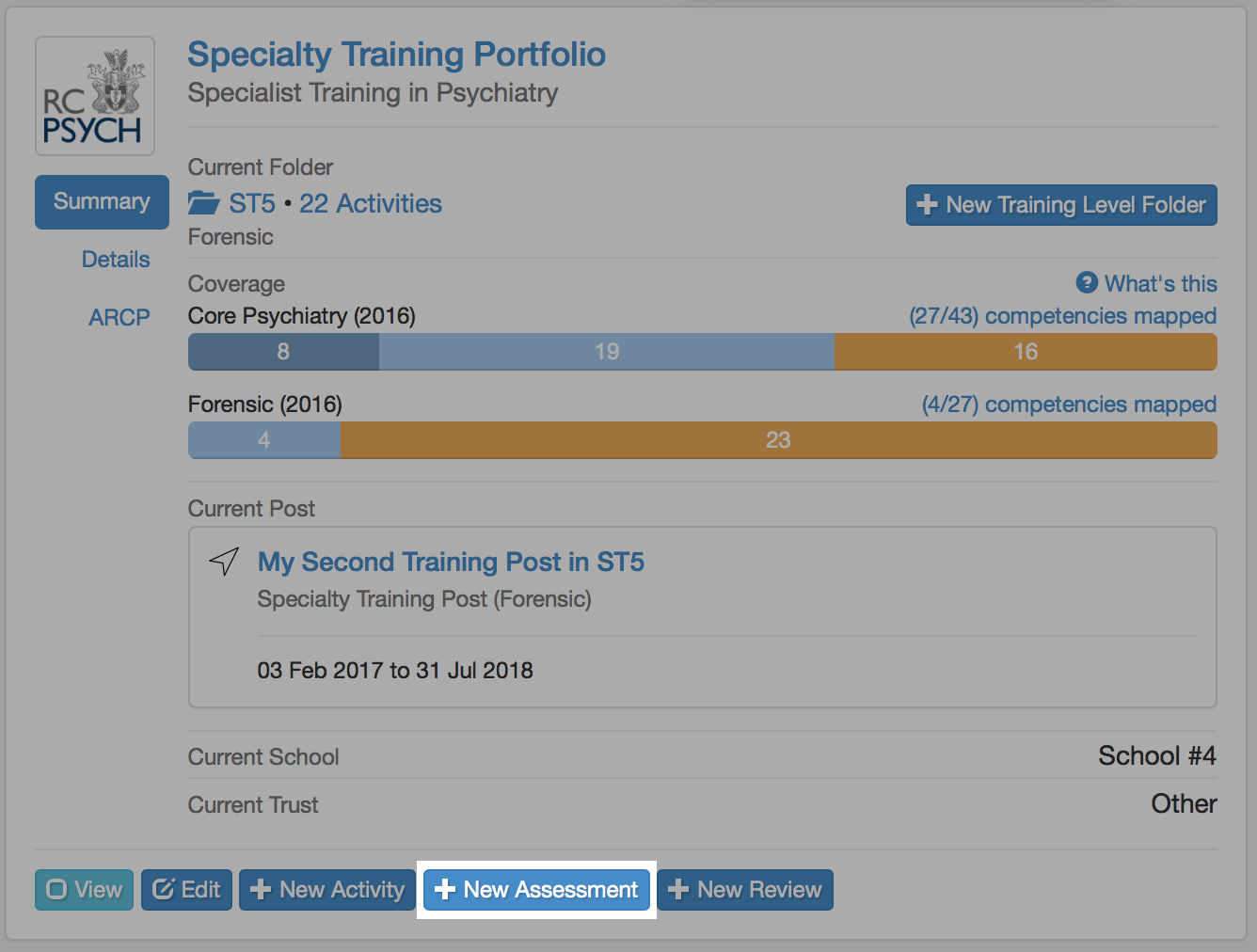Click the location arrow icon in Current Post
The image size is (1257, 952).
224,562
